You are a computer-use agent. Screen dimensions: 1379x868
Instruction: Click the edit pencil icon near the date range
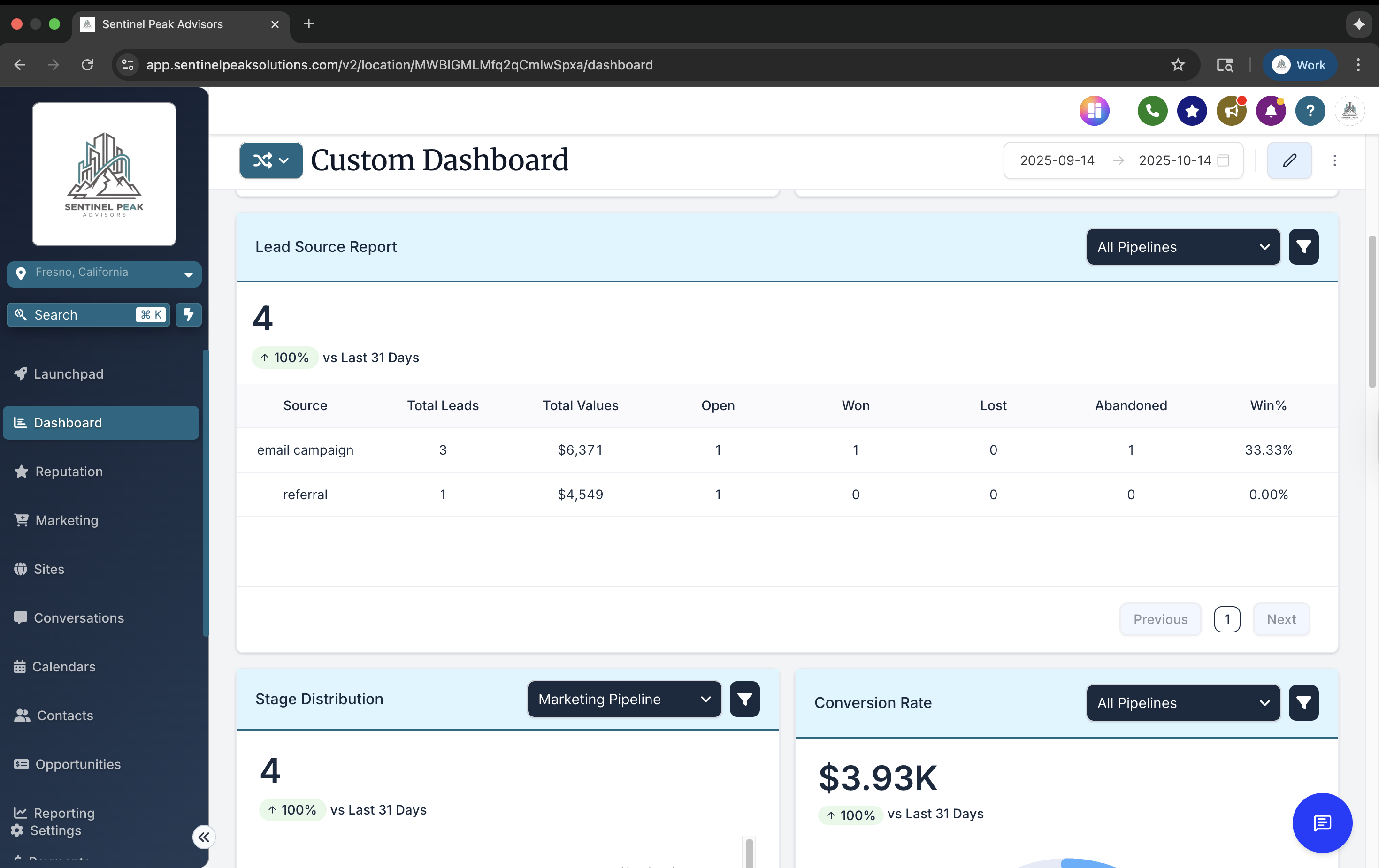[1290, 160]
